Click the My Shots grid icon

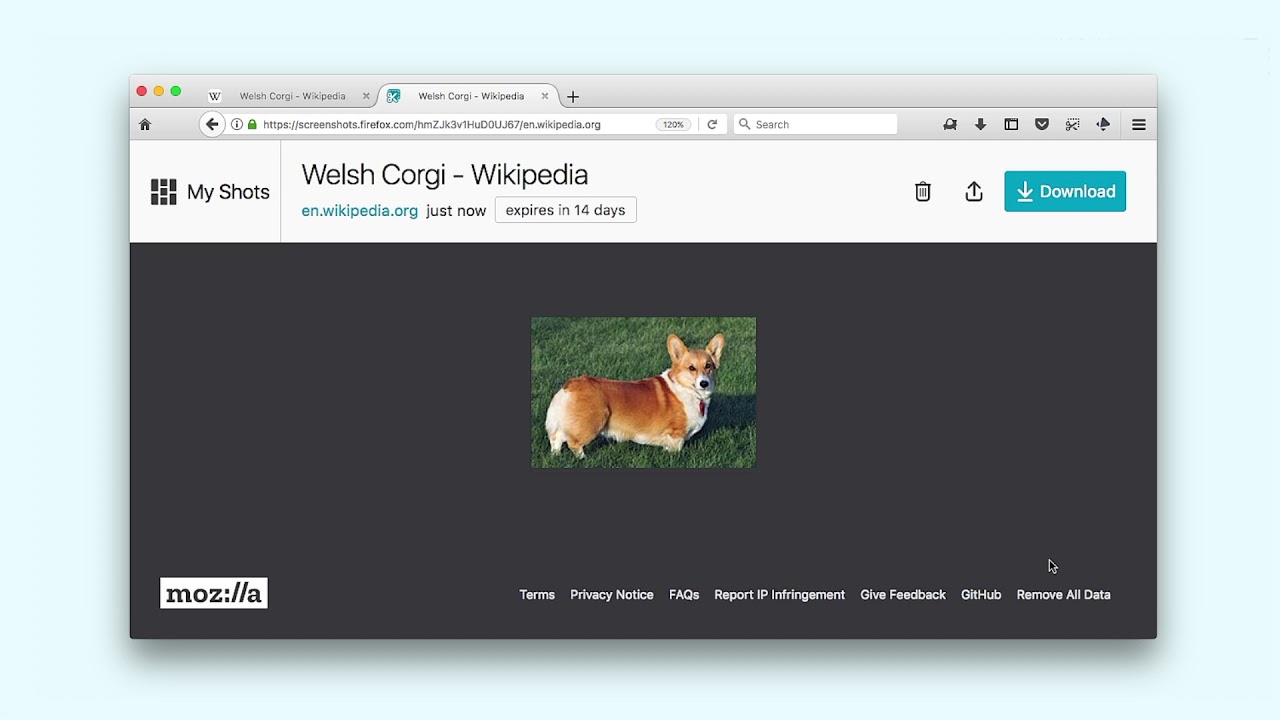point(163,192)
